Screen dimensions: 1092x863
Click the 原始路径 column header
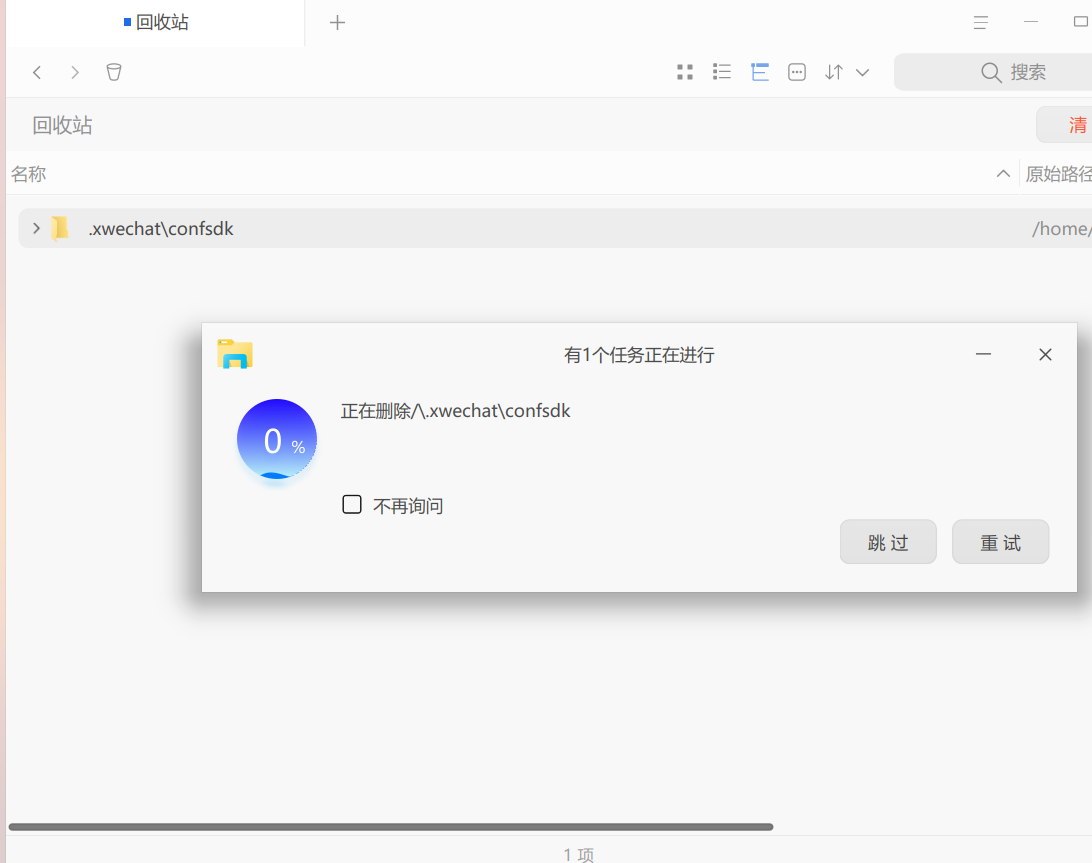[1059, 174]
